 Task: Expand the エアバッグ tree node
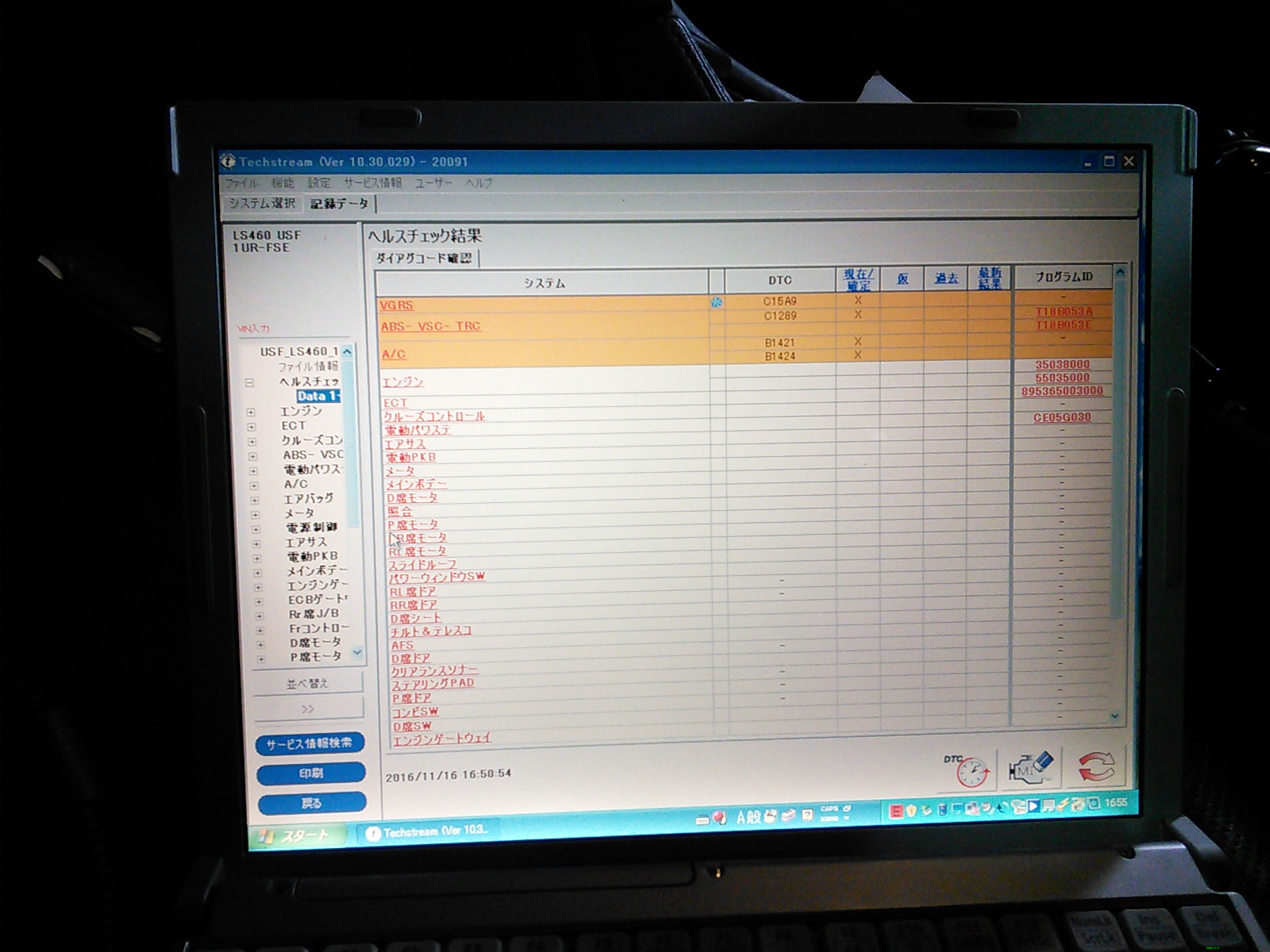coord(255,500)
